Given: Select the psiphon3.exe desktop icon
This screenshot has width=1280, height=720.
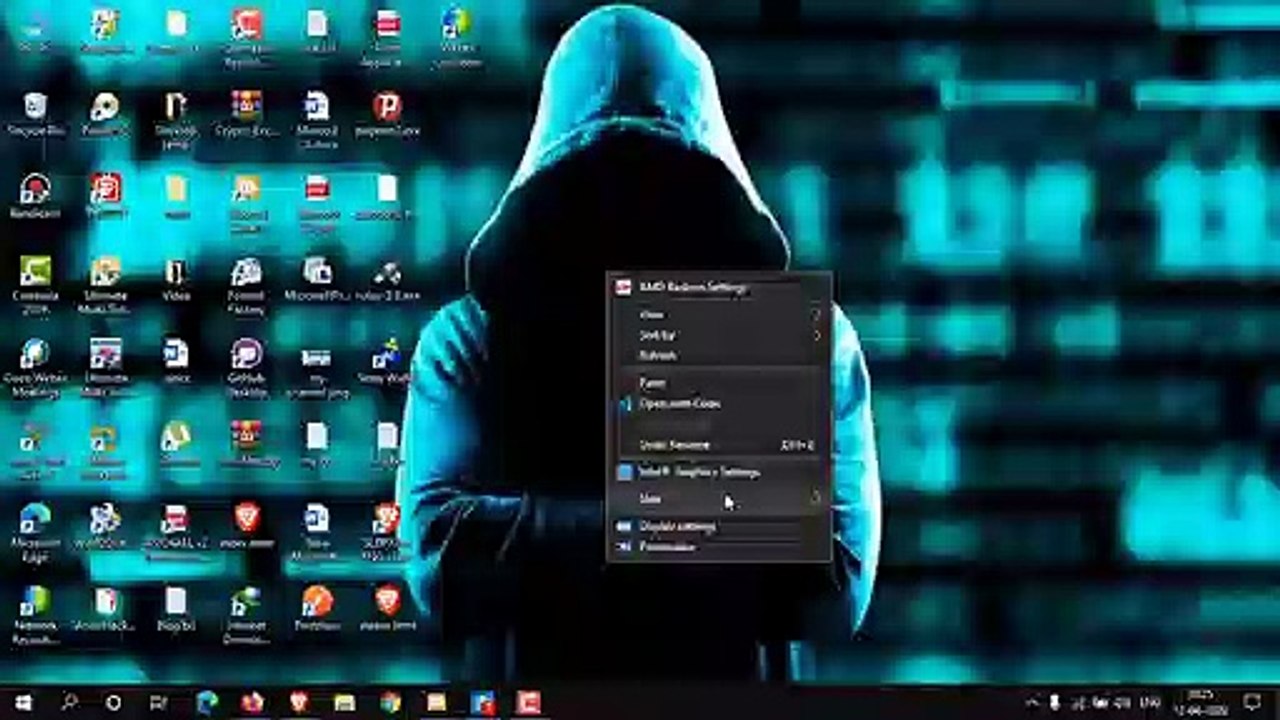Looking at the screenshot, I should point(387,114).
